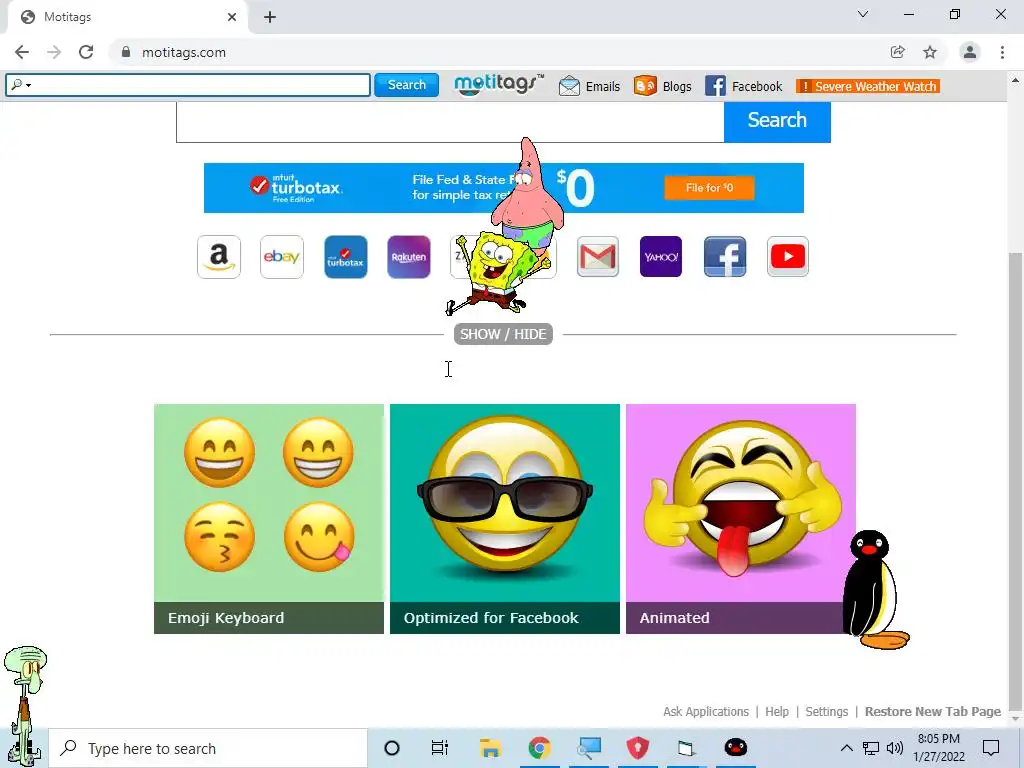Open the Animated emoticons tile

coord(741,519)
